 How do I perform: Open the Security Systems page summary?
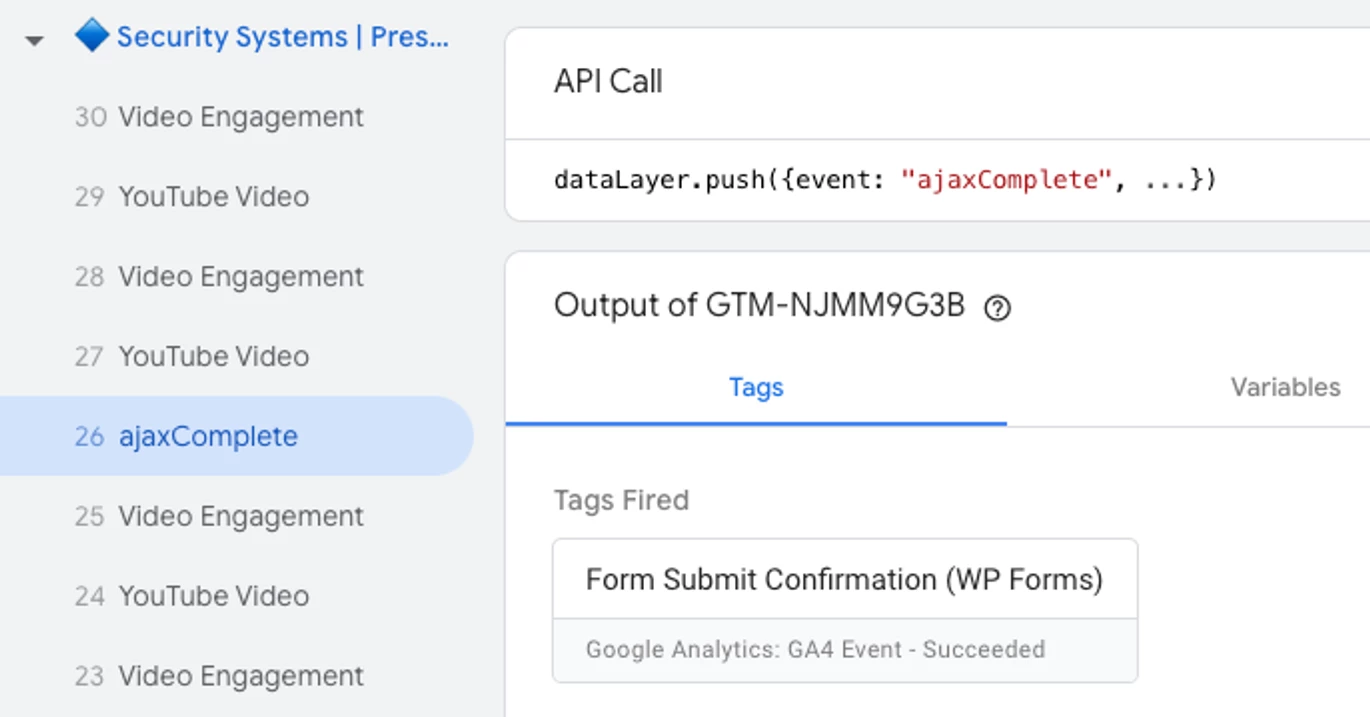tap(282, 38)
